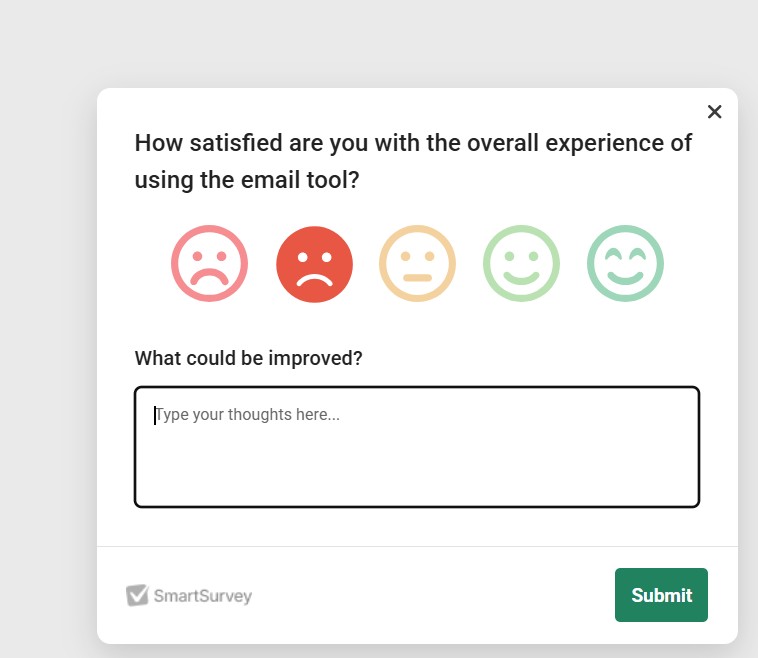Click the highlighted red sad face
The image size is (758, 658).
click(x=314, y=264)
